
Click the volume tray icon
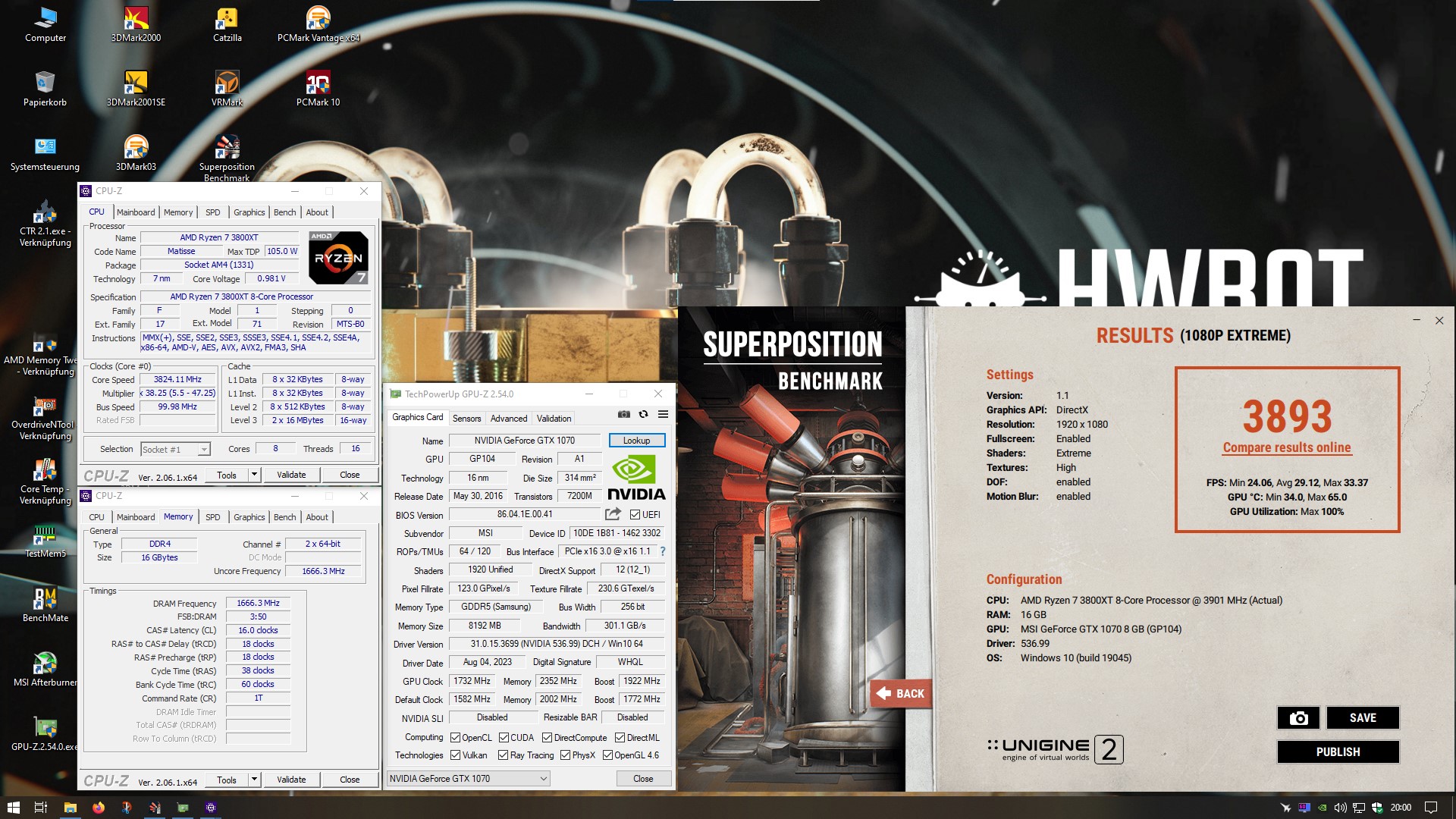[x=1340, y=808]
